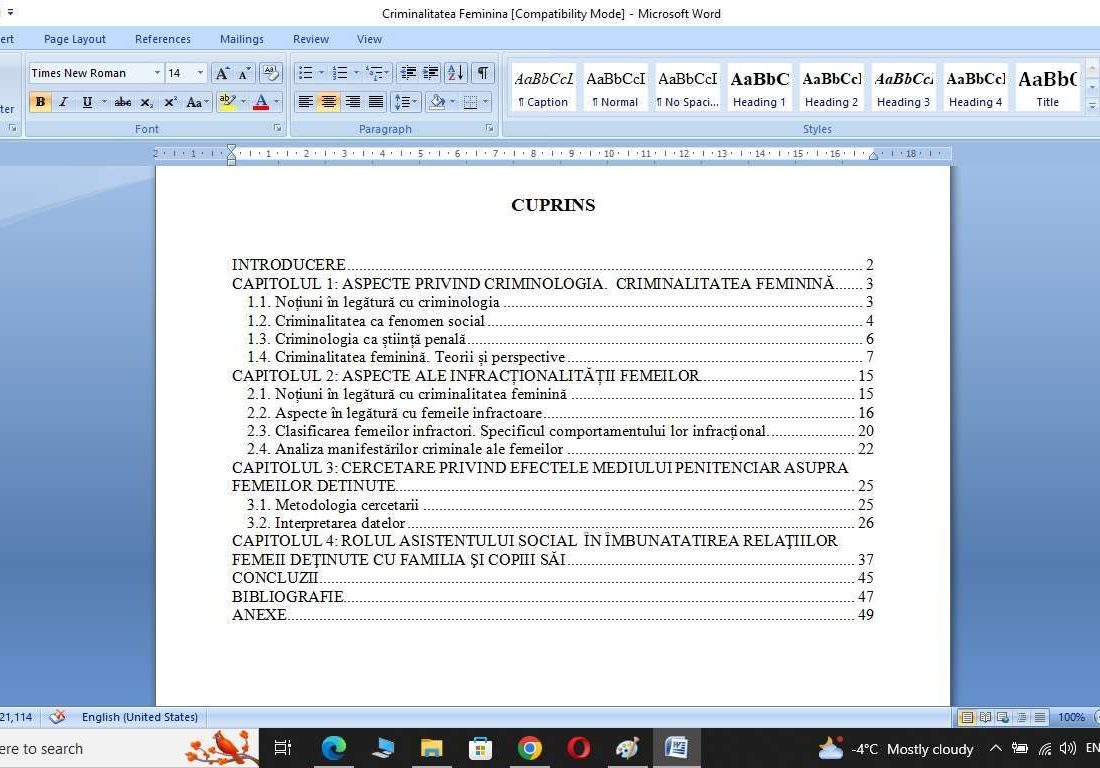The image size is (1100, 768).
Task: Select the Align Right icon
Action: pos(352,101)
